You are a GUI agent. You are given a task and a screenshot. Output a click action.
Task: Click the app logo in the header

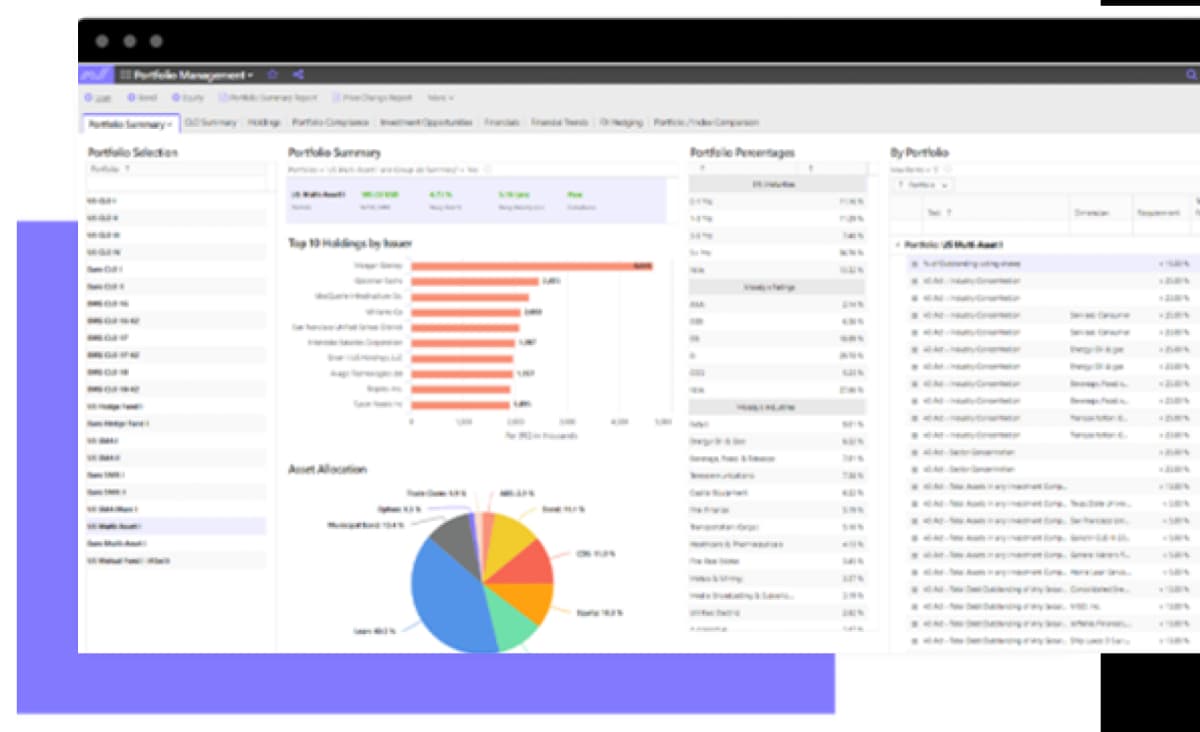point(95,75)
